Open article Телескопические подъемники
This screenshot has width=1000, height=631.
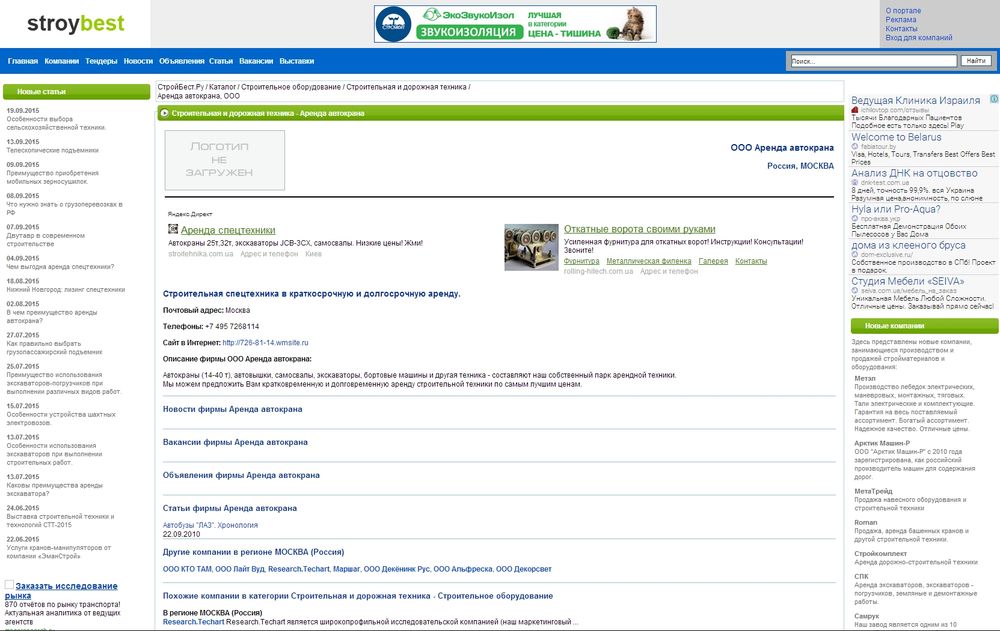52,151
